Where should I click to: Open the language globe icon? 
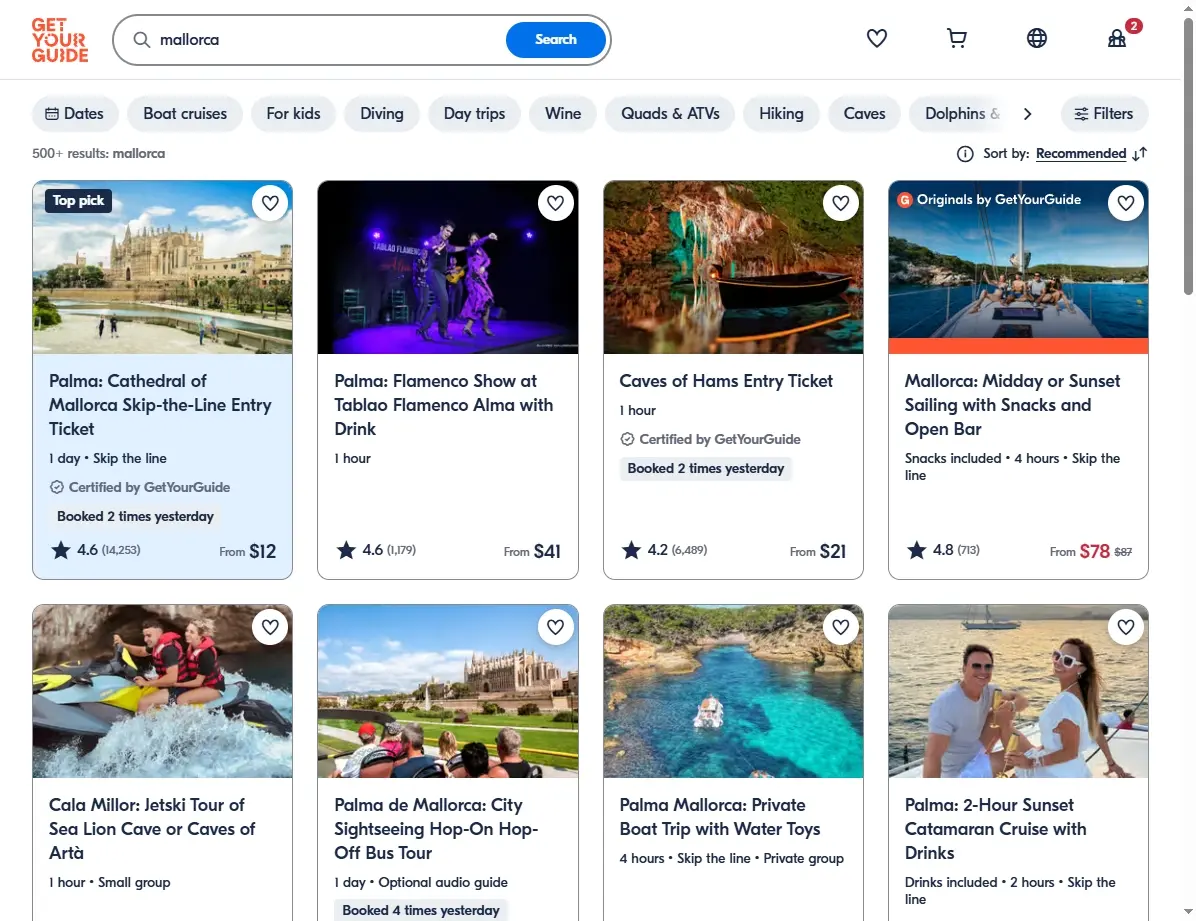(1037, 38)
